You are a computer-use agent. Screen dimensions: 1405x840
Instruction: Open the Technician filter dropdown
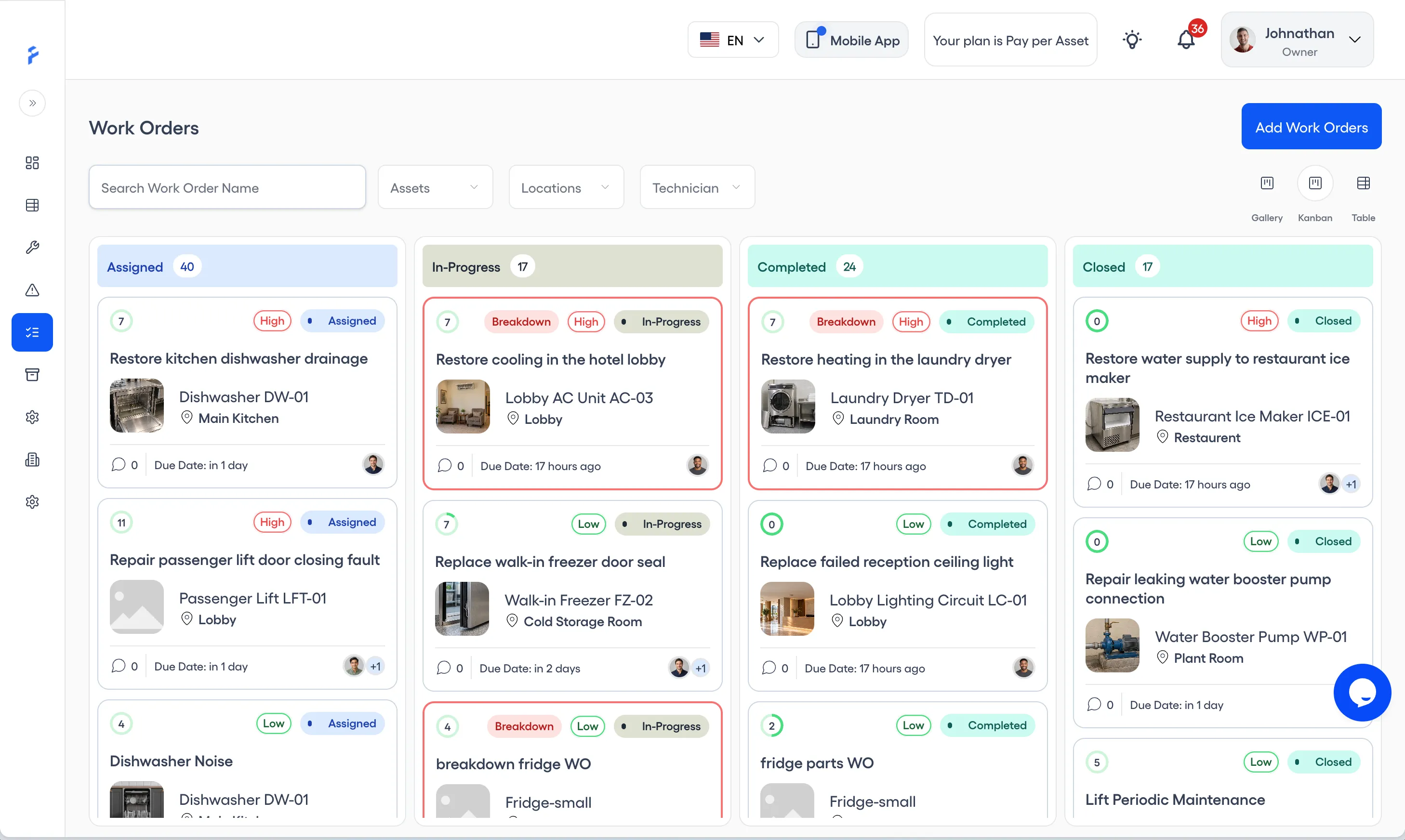tap(697, 187)
